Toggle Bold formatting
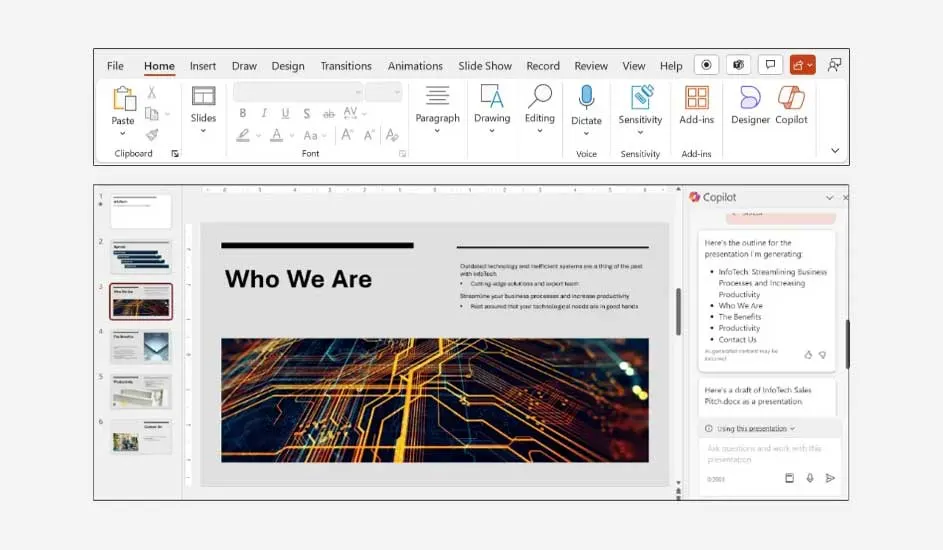 coord(242,113)
